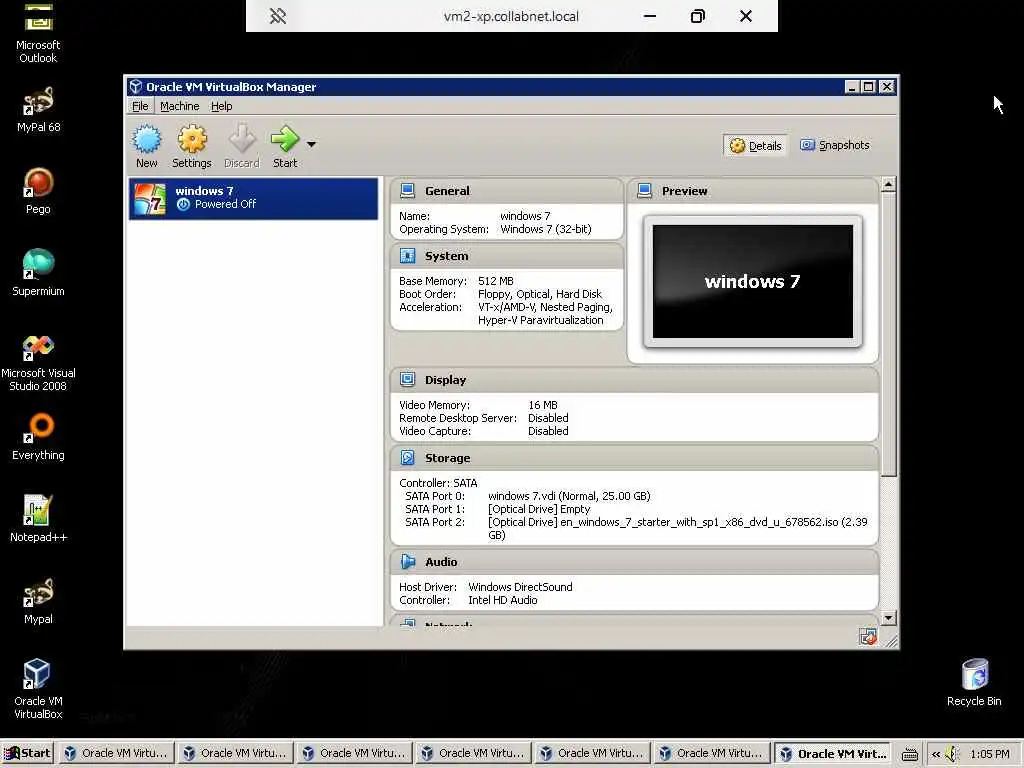Viewport: 1024px width, 768px height.
Task: Click the '[Optical Drive] Empty' entry
Action: click(x=539, y=509)
